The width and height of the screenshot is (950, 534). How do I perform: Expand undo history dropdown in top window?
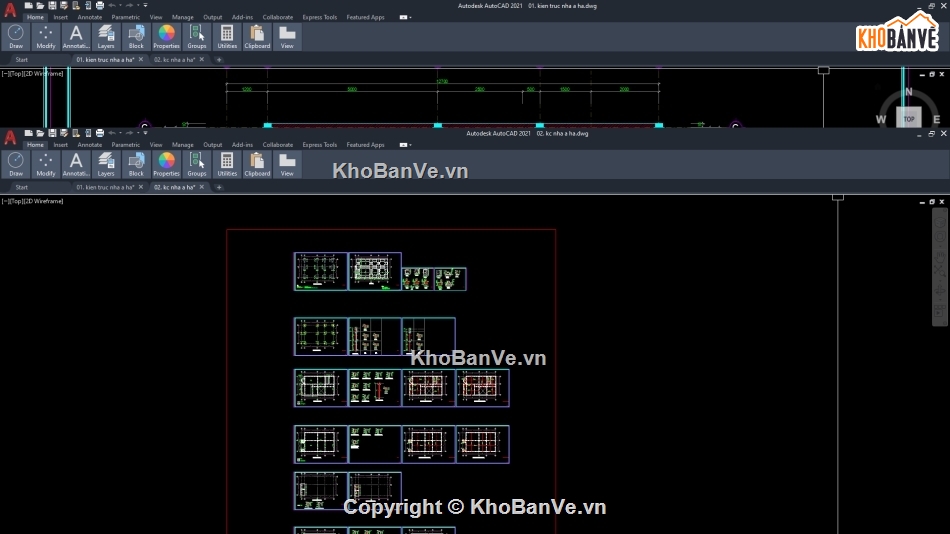[x=120, y=5]
